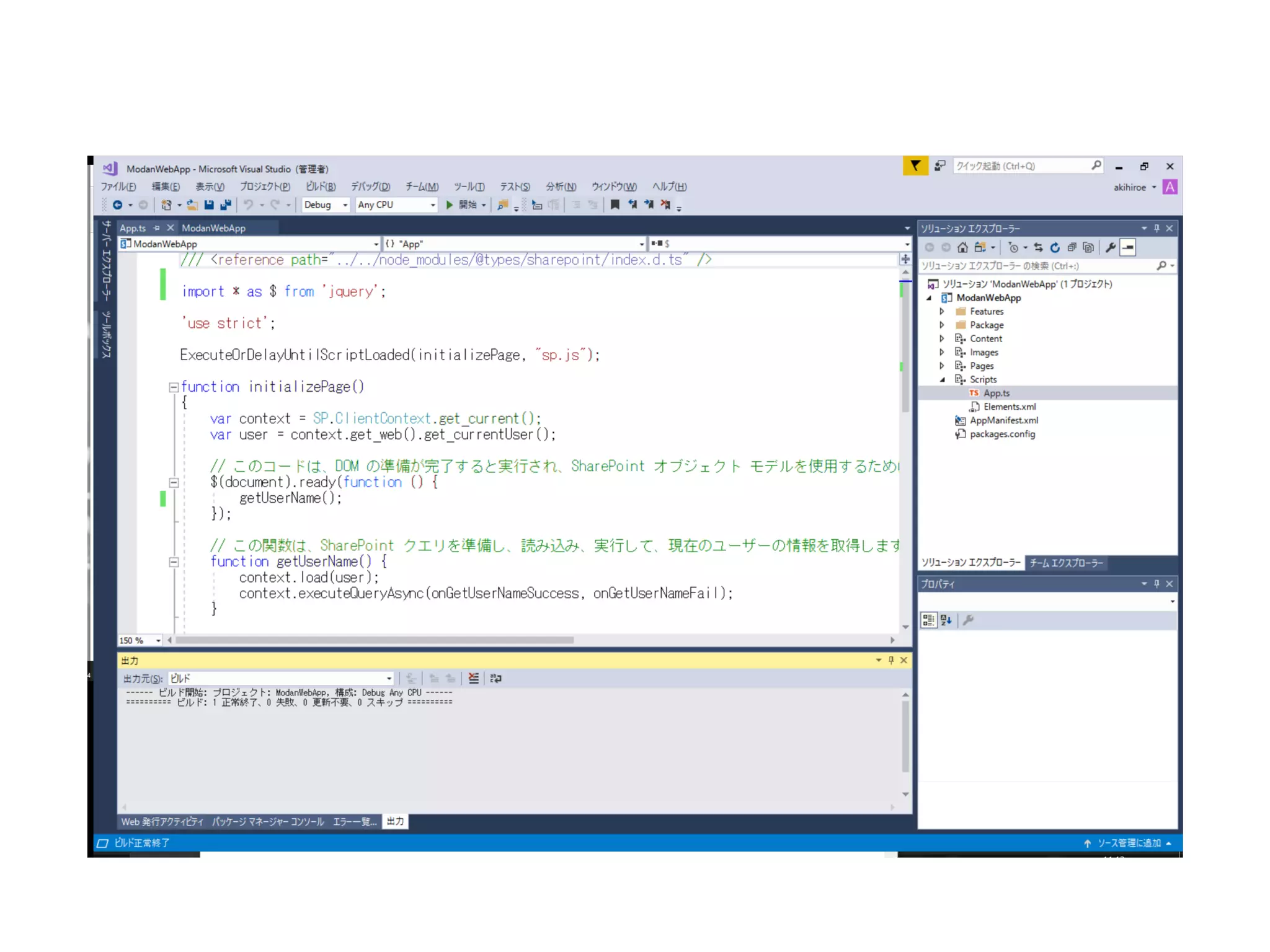Click the Quick Launch search field
The height and width of the screenshot is (952, 1270).
point(1022,166)
